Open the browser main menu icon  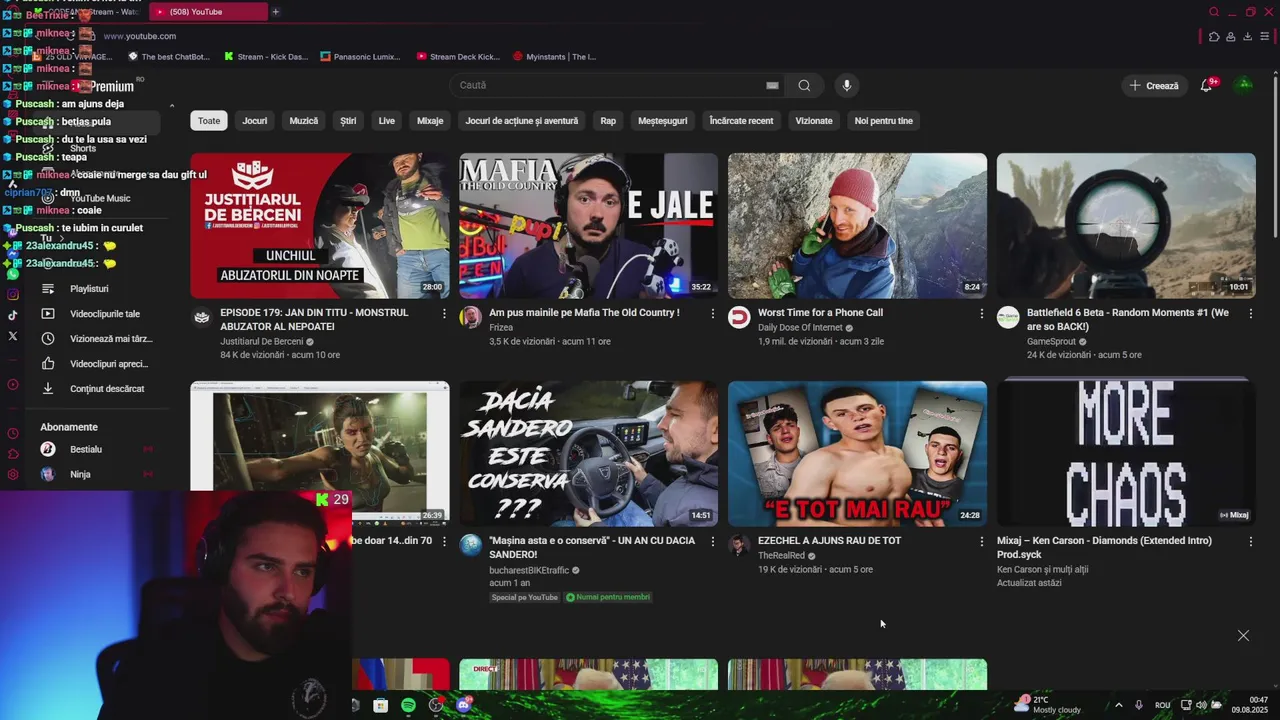tap(1264, 37)
